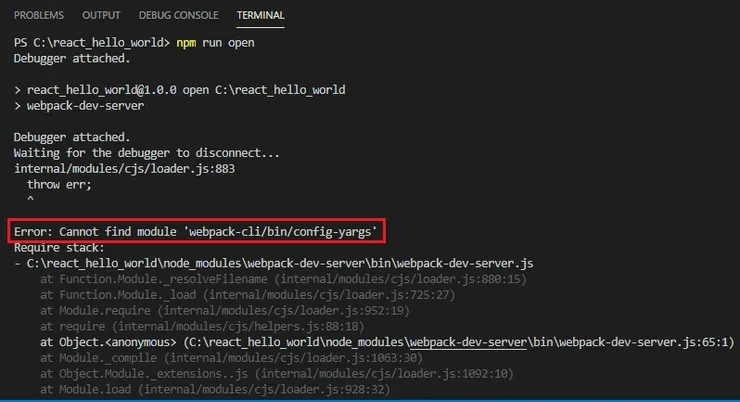Select the 'Error: Cannot find module' message

tap(195, 232)
